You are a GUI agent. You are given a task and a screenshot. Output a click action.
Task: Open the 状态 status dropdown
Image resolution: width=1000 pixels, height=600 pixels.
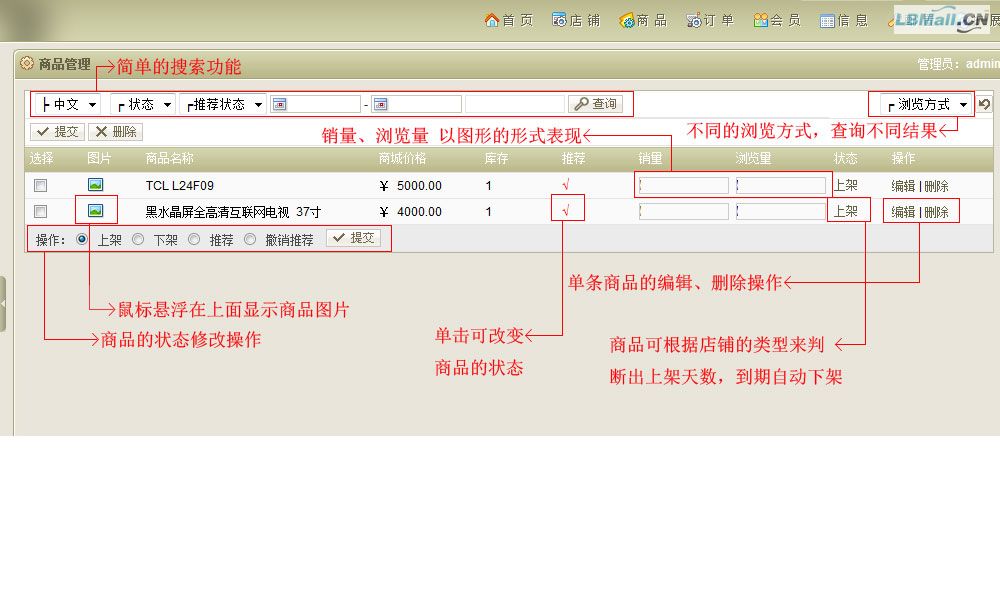pos(143,104)
